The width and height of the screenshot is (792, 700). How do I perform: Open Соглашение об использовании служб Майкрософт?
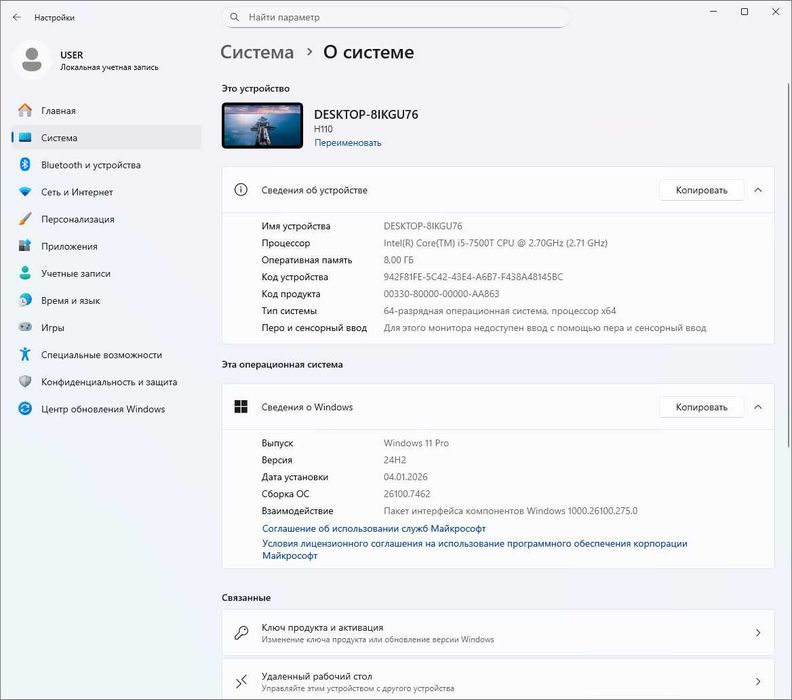(x=374, y=528)
